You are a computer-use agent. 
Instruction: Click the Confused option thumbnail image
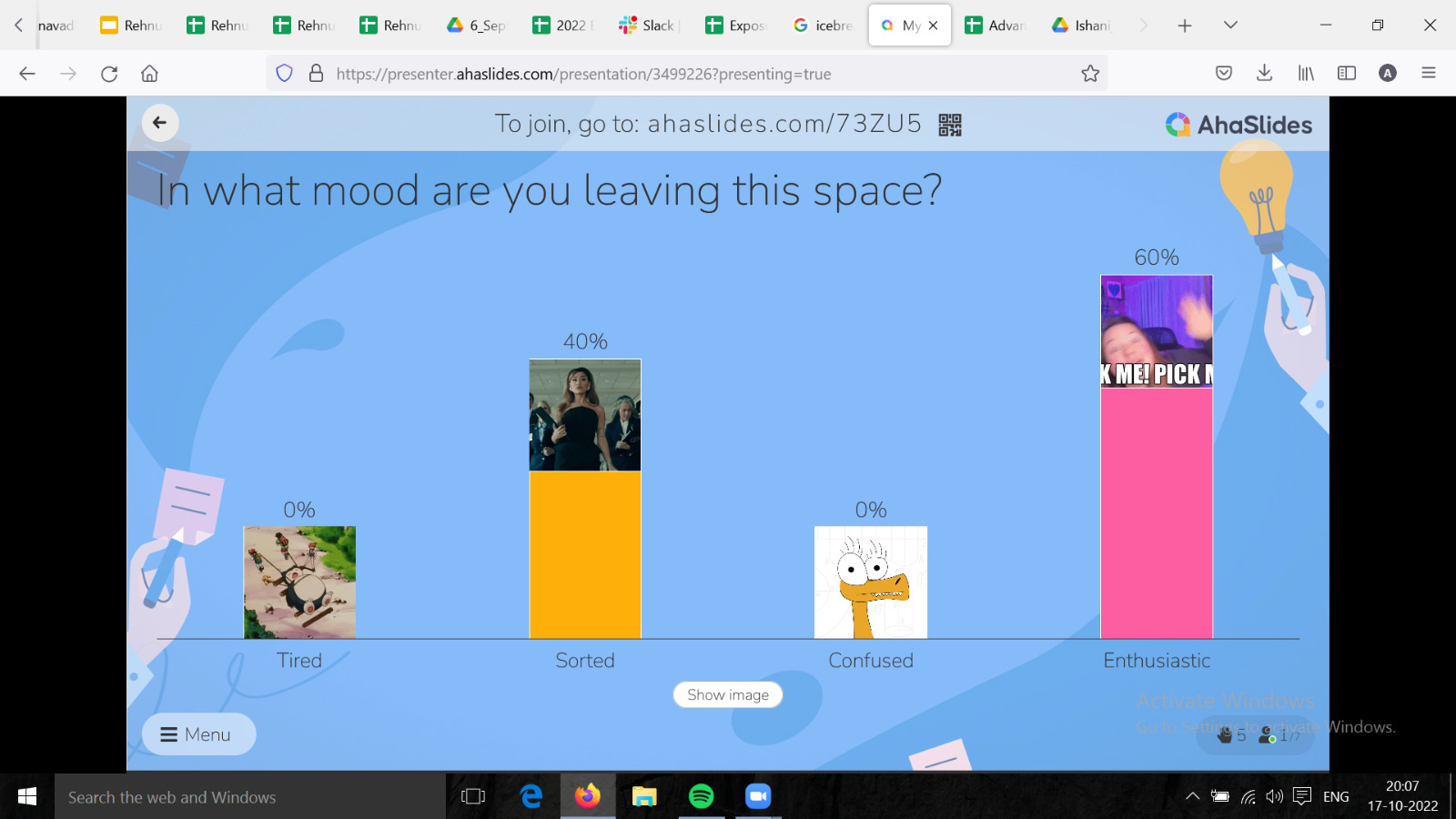(871, 582)
